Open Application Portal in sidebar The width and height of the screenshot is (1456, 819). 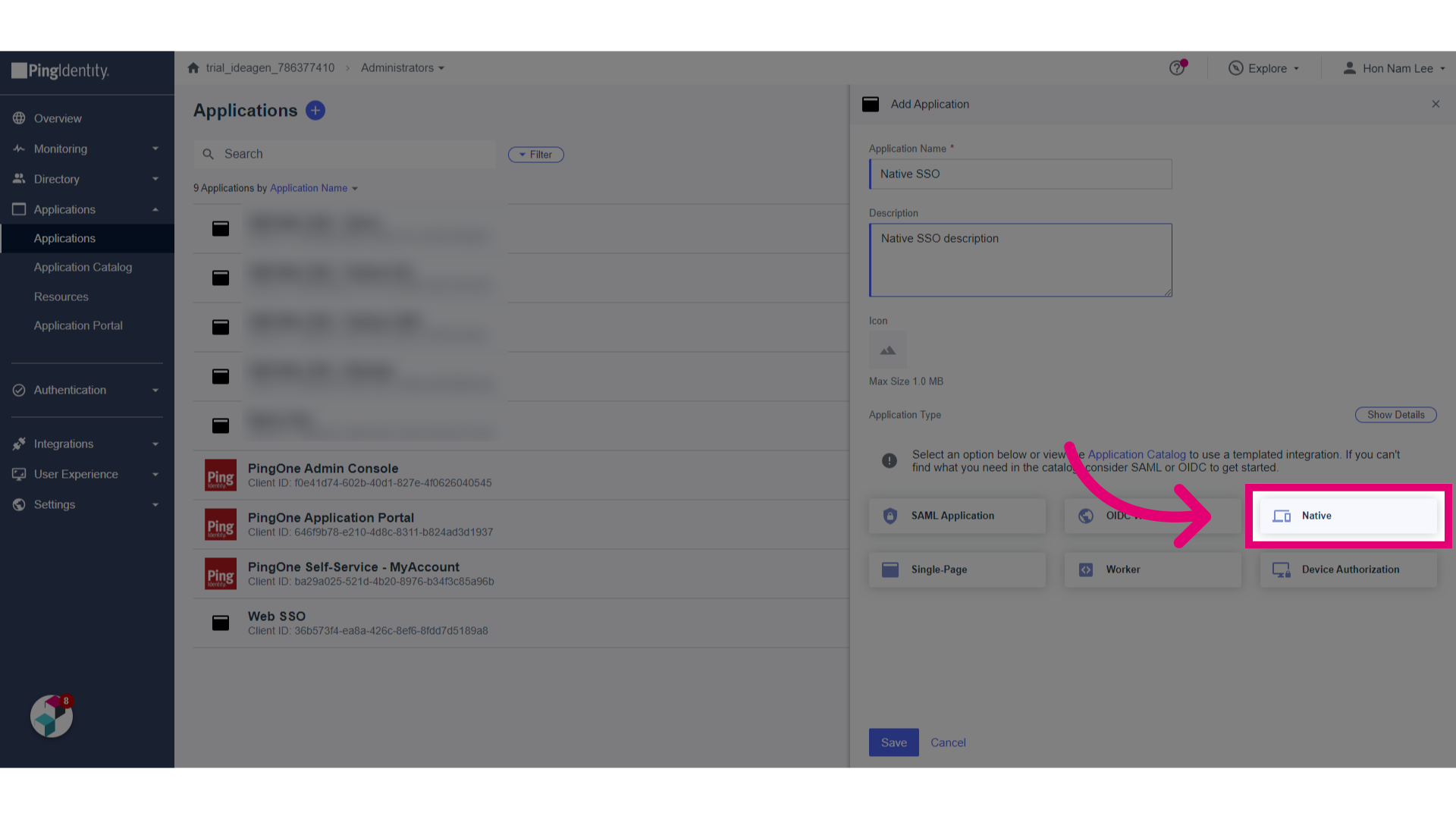(x=78, y=325)
